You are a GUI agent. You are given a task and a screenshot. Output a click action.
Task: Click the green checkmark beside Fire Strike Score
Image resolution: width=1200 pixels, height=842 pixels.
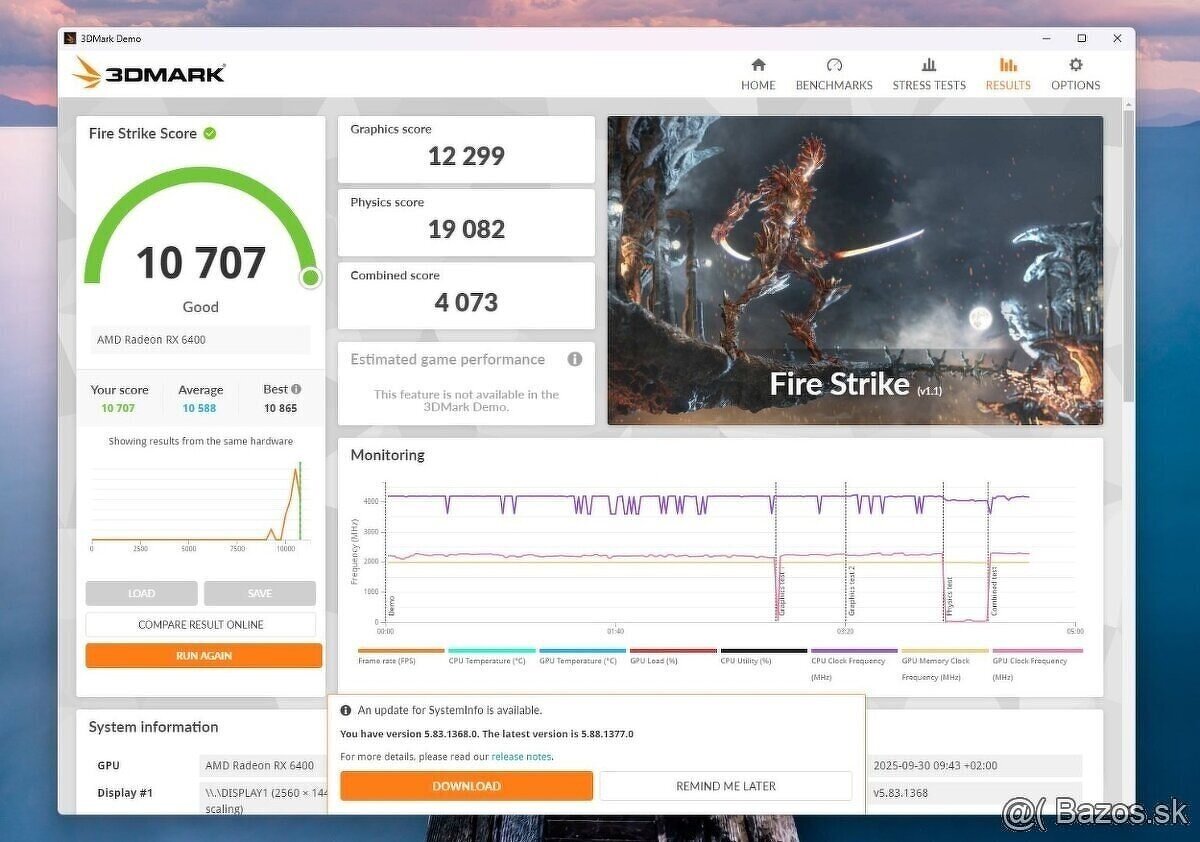click(210, 133)
